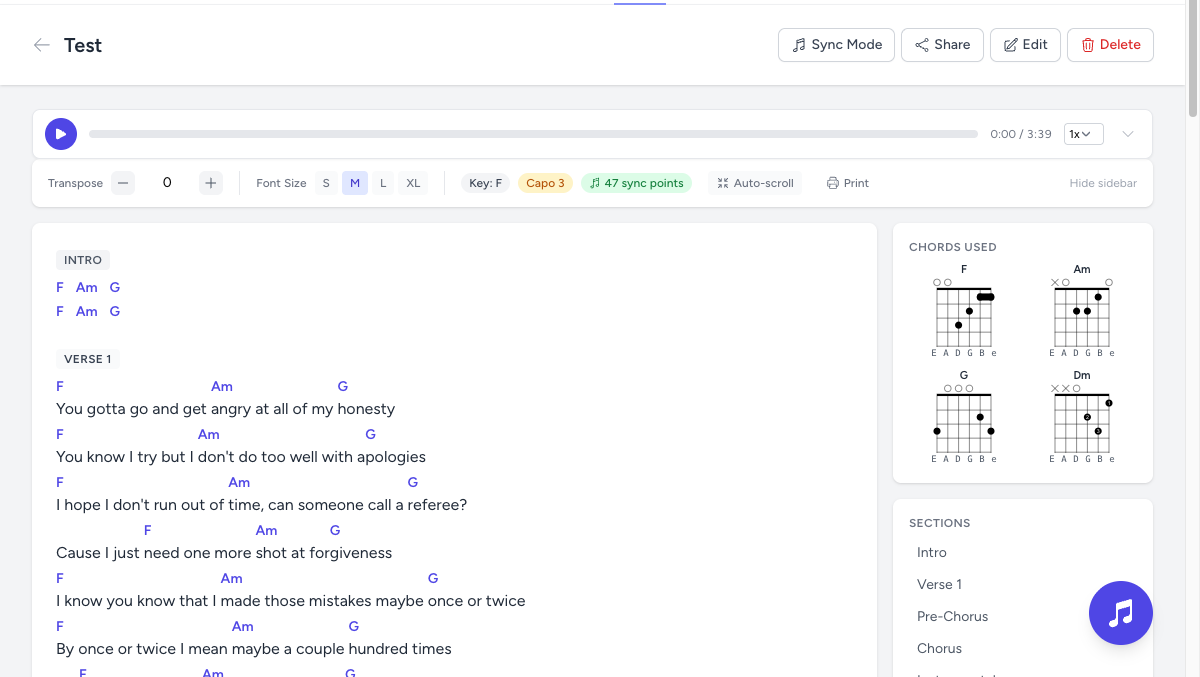Open Sync Mode
Image resolution: width=1200 pixels, height=677 pixels.
pyautogui.click(x=836, y=44)
